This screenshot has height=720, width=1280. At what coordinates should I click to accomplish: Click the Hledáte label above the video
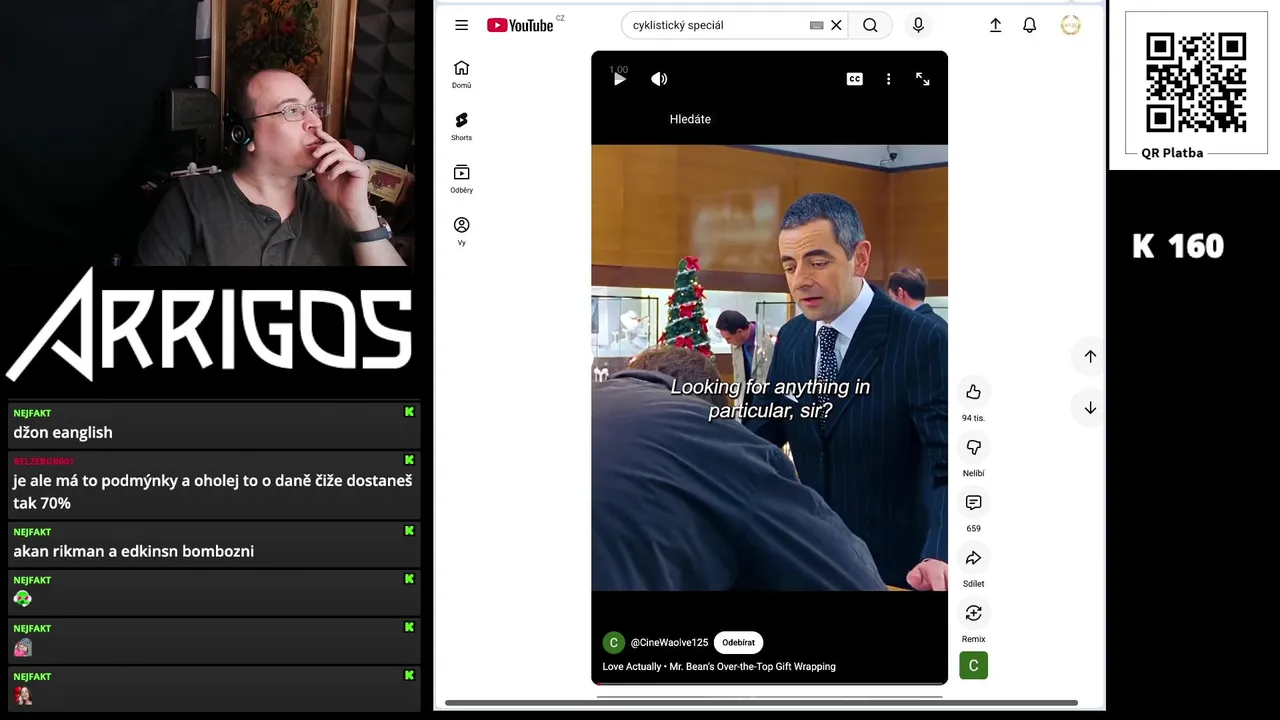point(690,119)
